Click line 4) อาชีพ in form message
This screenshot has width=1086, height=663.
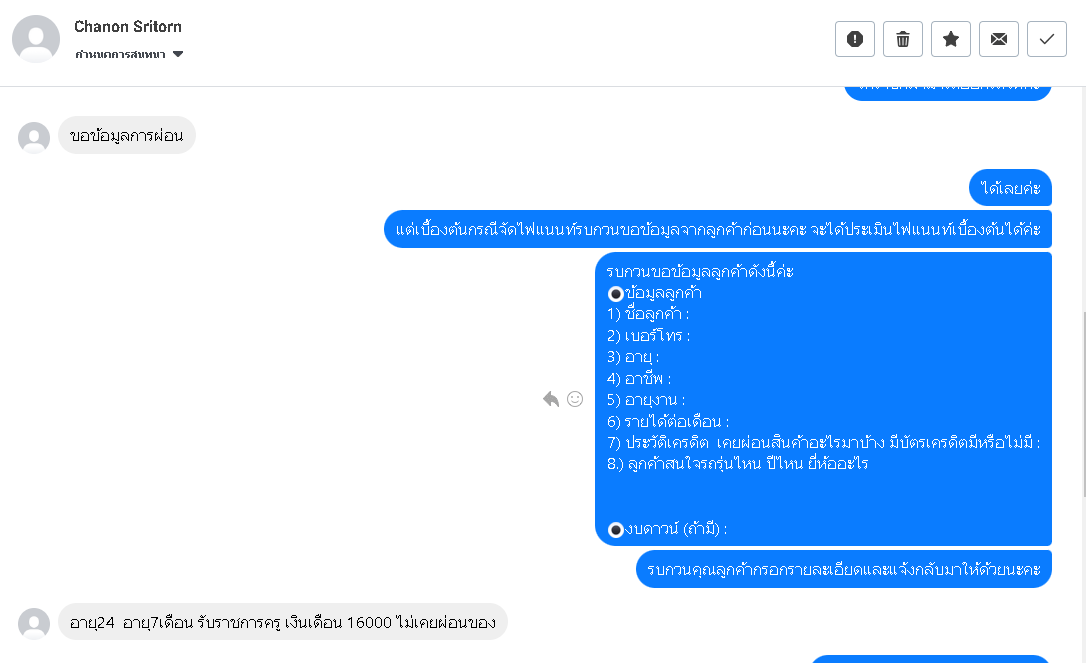pyautogui.click(x=639, y=379)
